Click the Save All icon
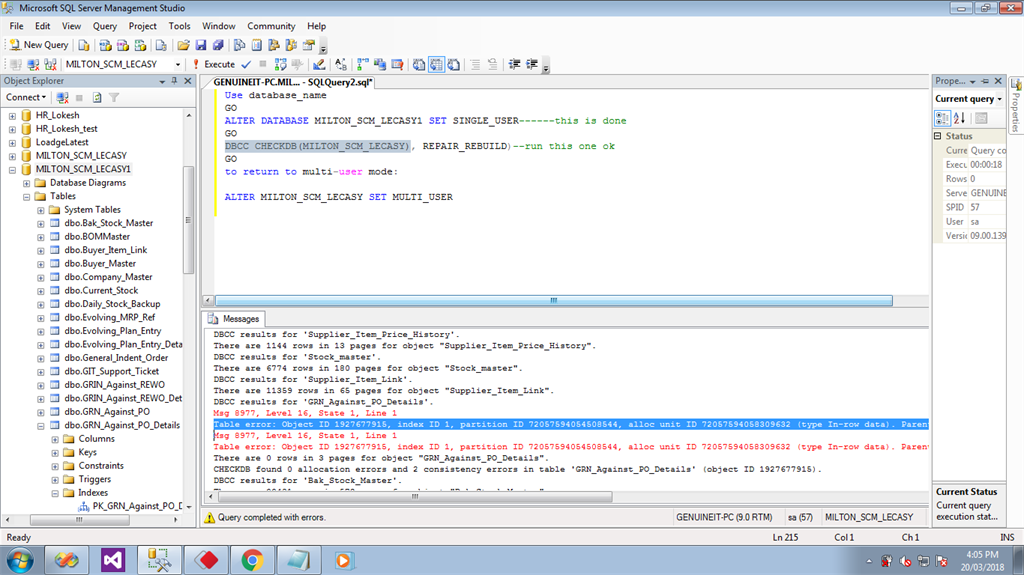The width and height of the screenshot is (1024, 575). pyautogui.click(x=218, y=45)
